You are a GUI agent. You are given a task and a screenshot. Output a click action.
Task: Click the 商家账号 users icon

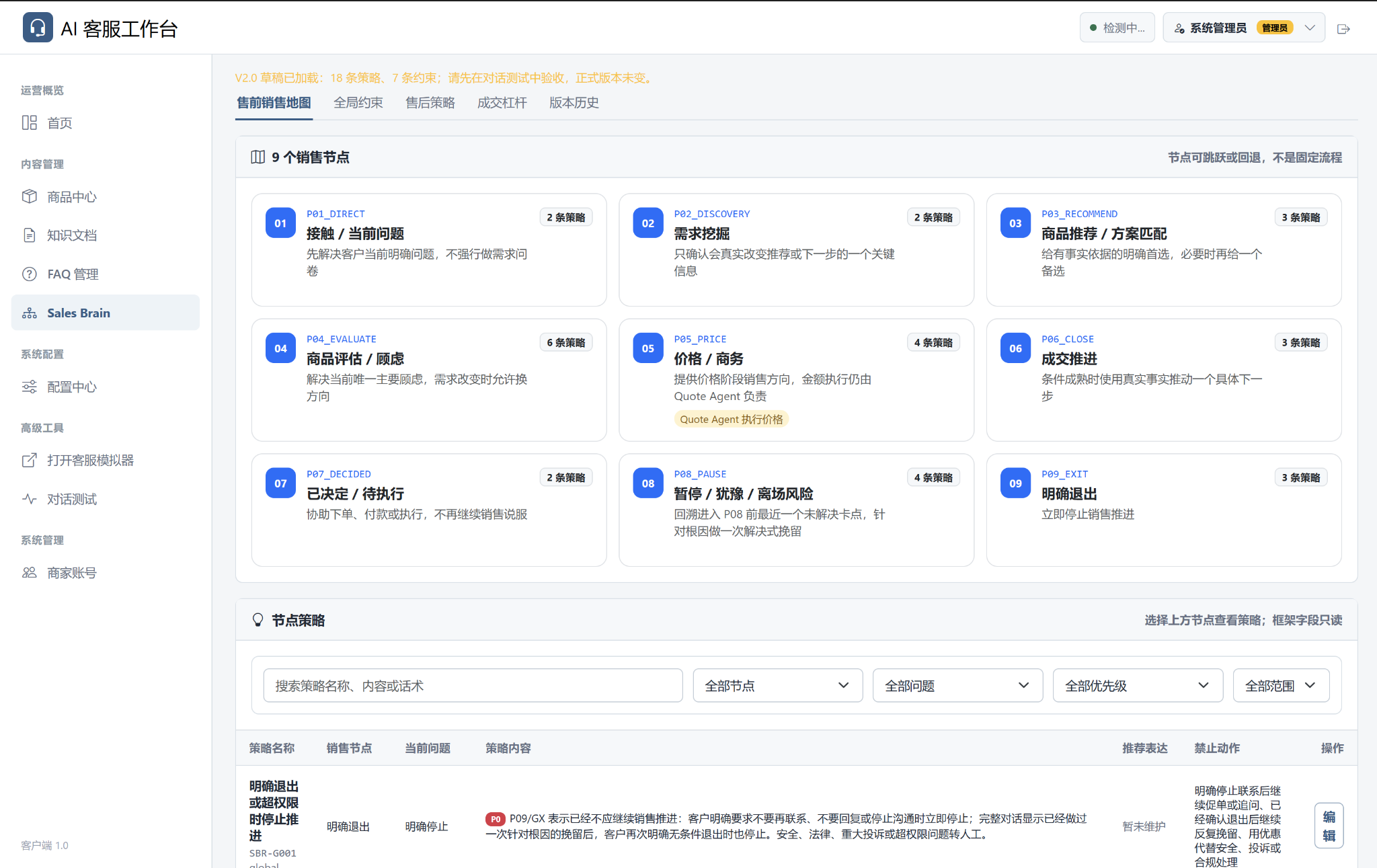point(30,573)
